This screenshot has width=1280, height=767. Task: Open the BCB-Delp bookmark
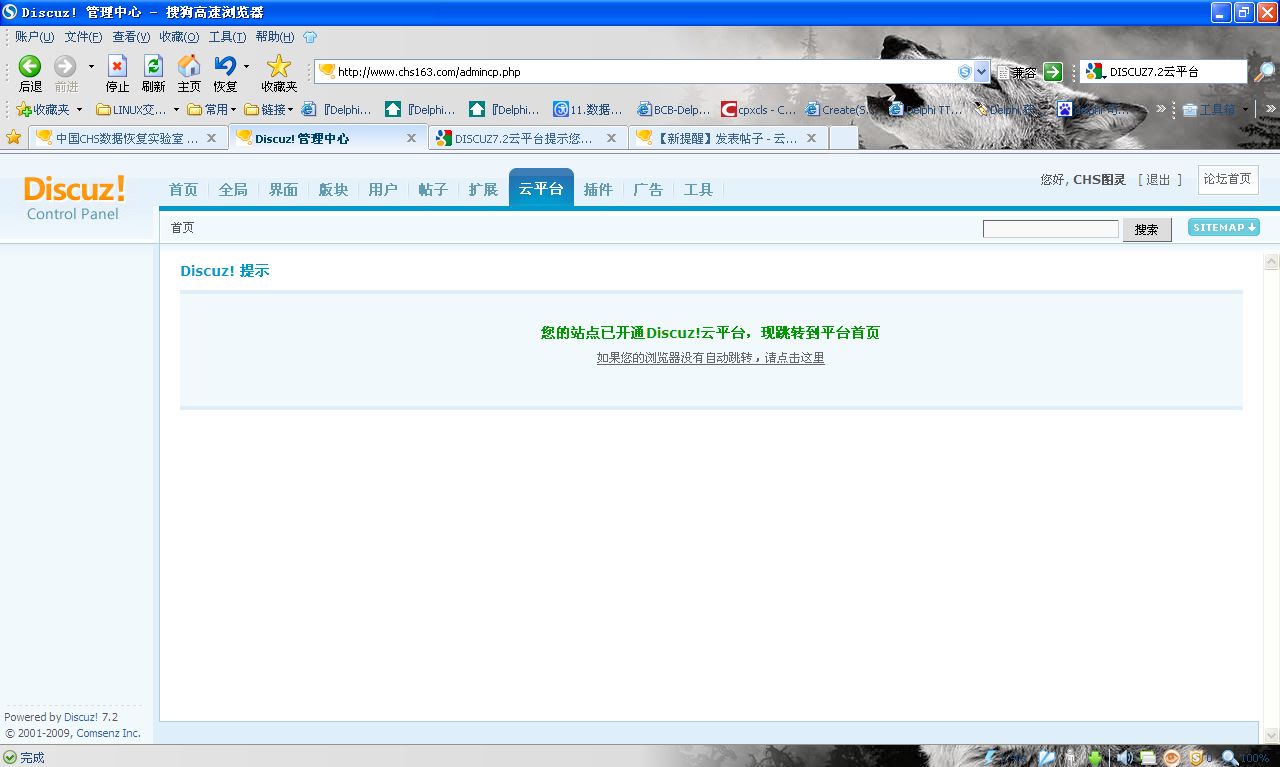tap(674, 109)
